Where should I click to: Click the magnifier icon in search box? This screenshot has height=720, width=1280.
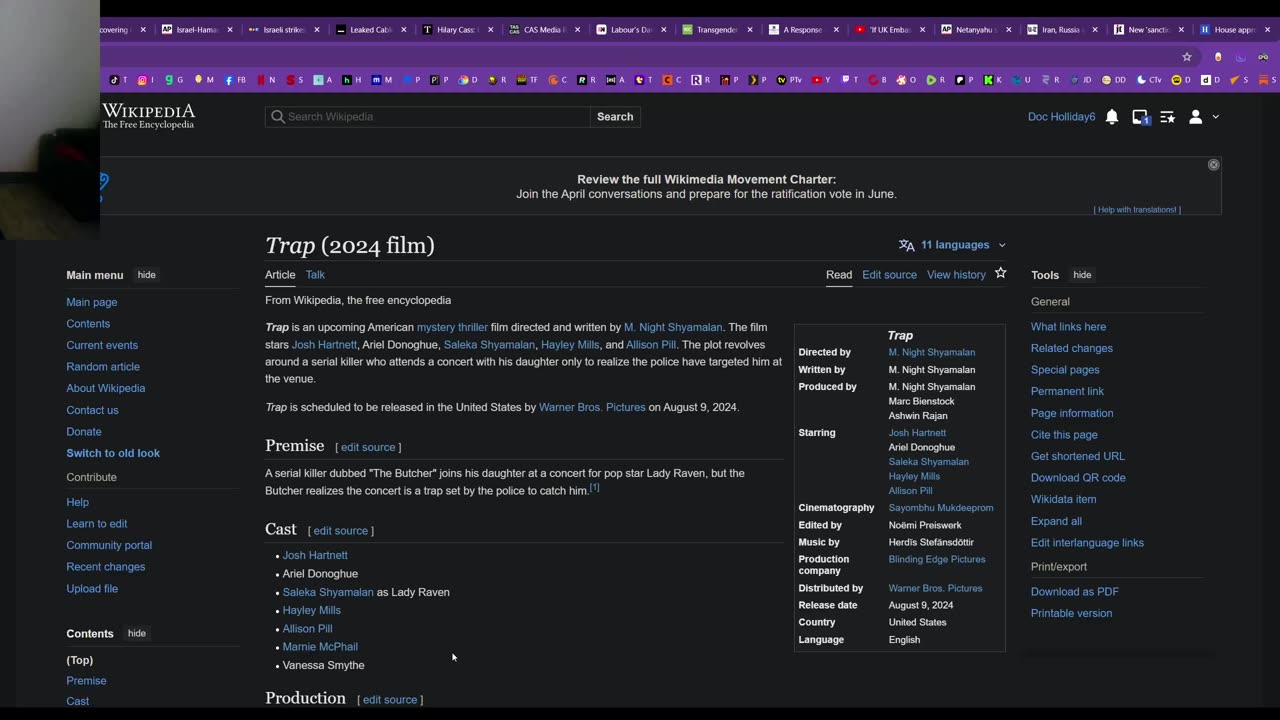point(278,117)
